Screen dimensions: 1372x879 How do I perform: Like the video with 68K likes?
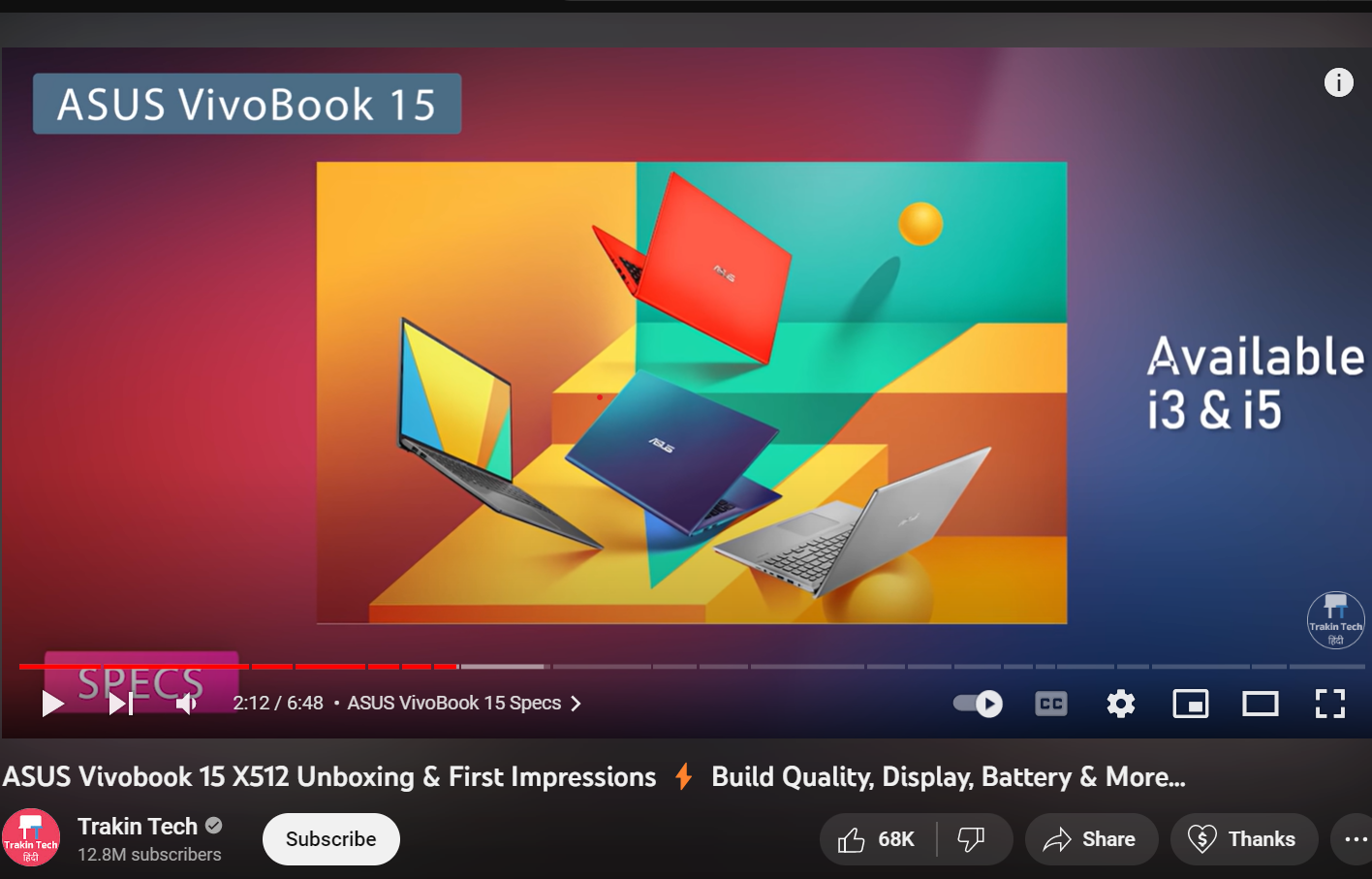coord(878,839)
